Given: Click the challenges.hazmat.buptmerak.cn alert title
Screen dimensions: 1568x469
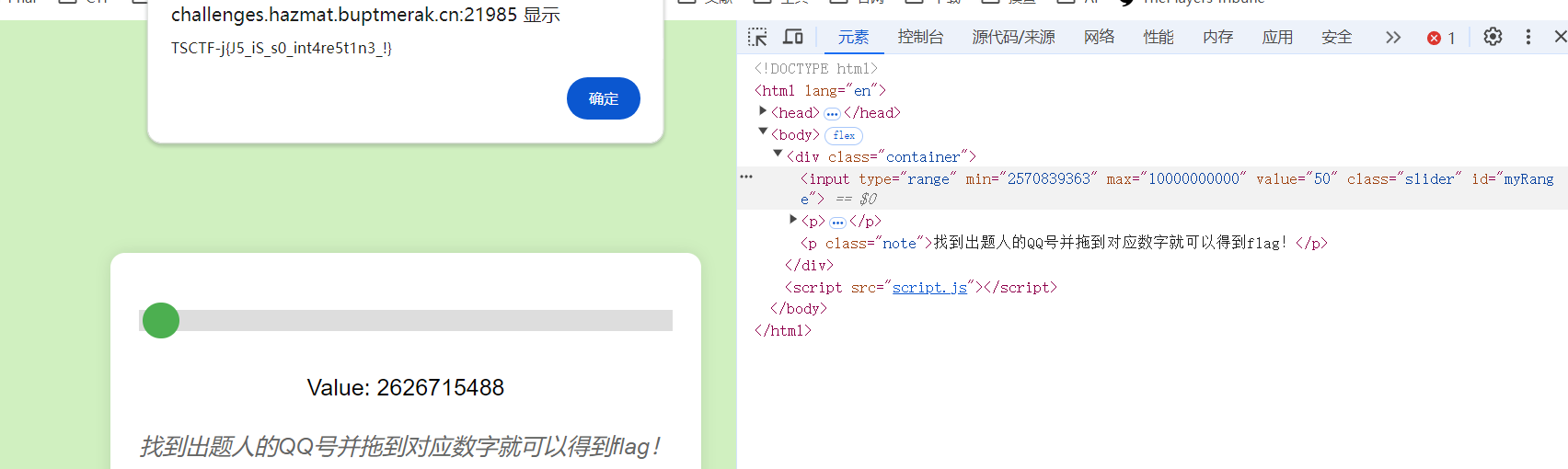Looking at the screenshot, I should (365, 15).
